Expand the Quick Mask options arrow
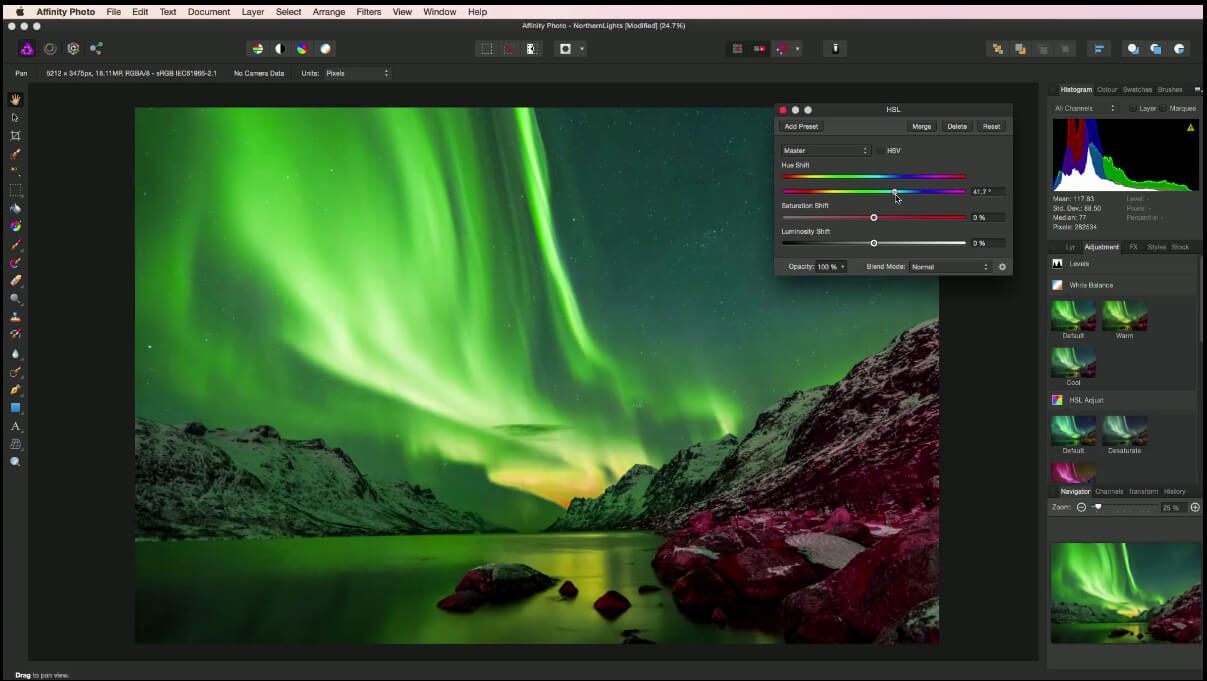Screen dimensions: 1207x681 [x=582, y=48]
